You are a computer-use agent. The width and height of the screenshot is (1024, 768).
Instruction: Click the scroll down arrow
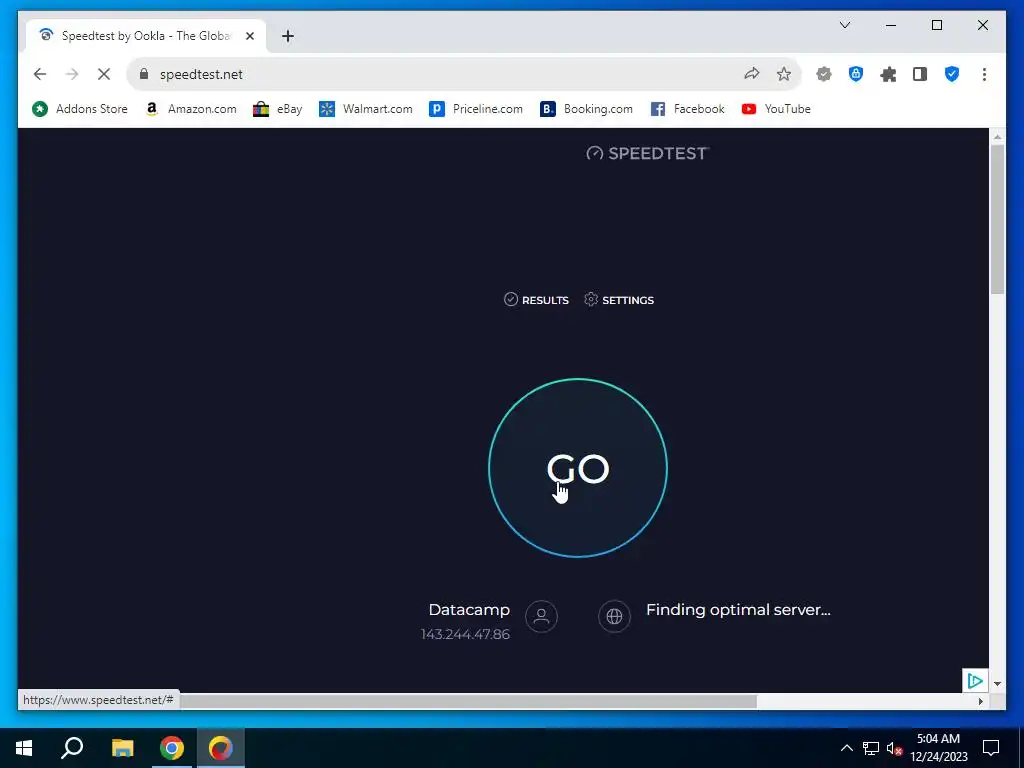997,684
